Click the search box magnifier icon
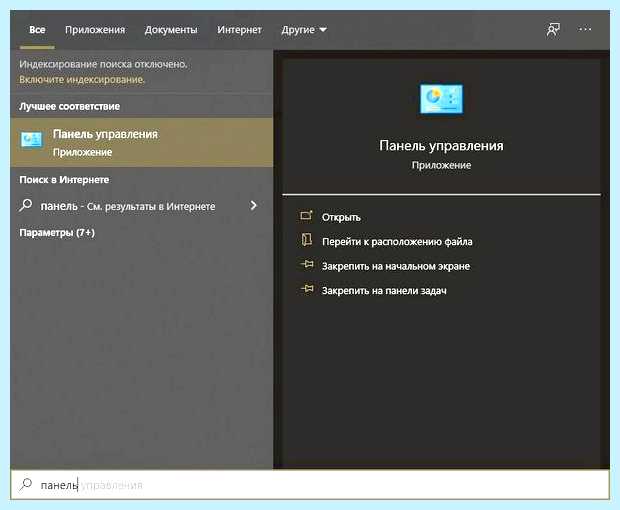Viewport: 620px width, 510px height. coord(26,484)
